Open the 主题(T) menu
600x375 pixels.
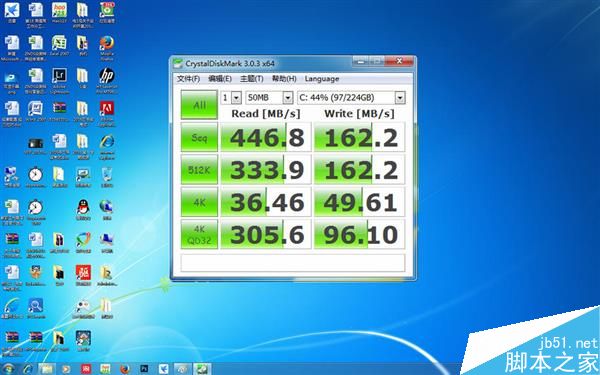pos(251,79)
